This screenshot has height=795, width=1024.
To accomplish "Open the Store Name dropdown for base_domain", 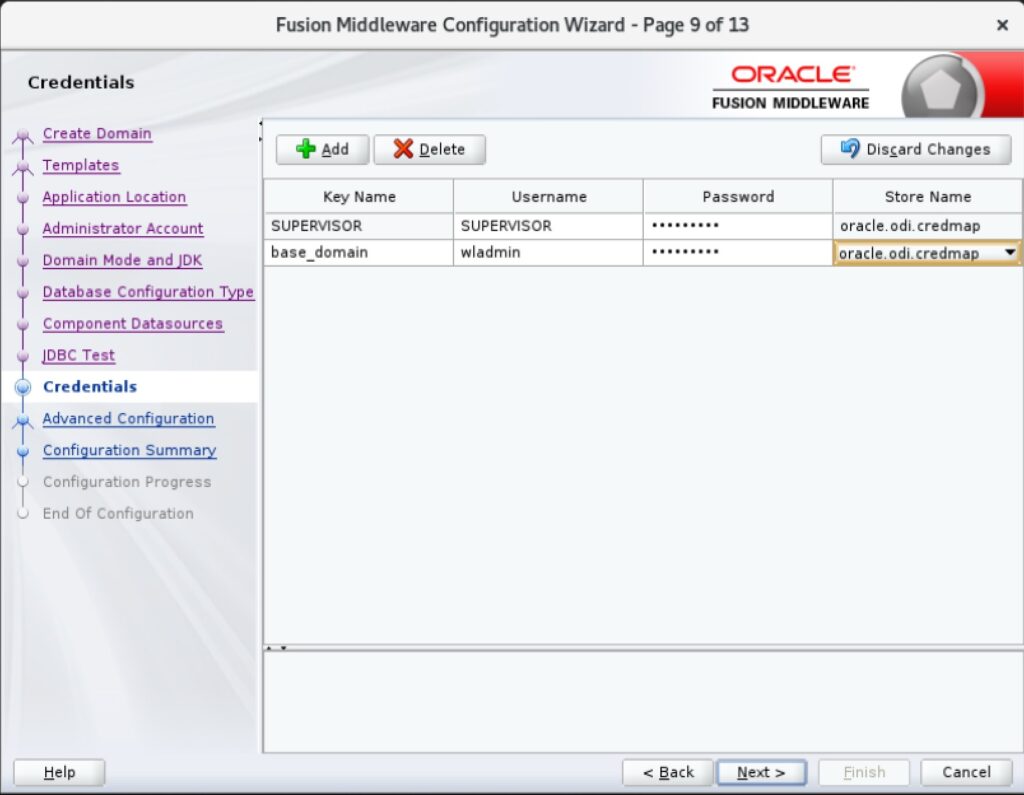I will click(x=1010, y=253).
